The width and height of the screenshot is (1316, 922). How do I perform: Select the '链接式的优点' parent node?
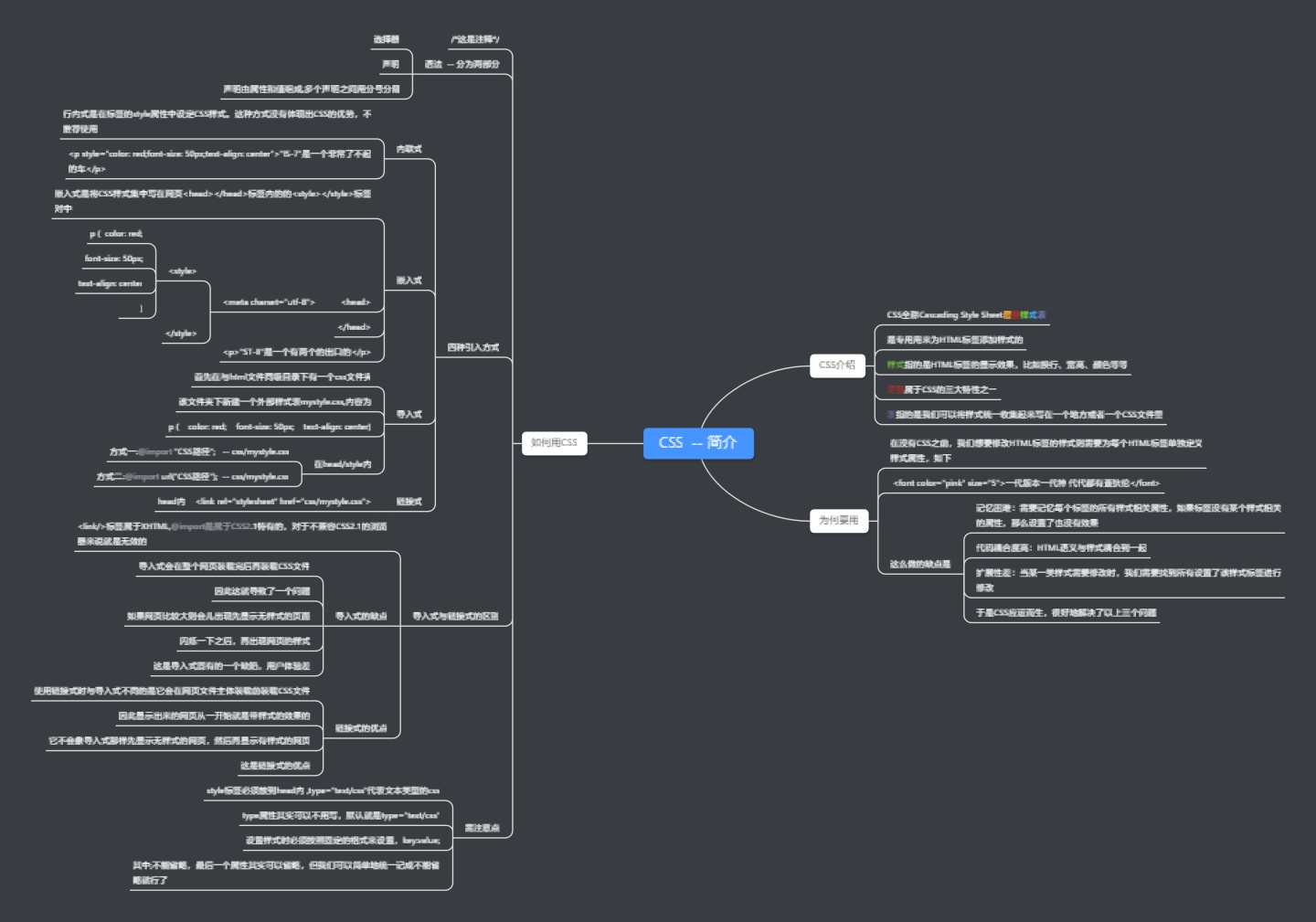pyautogui.click(x=361, y=728)
